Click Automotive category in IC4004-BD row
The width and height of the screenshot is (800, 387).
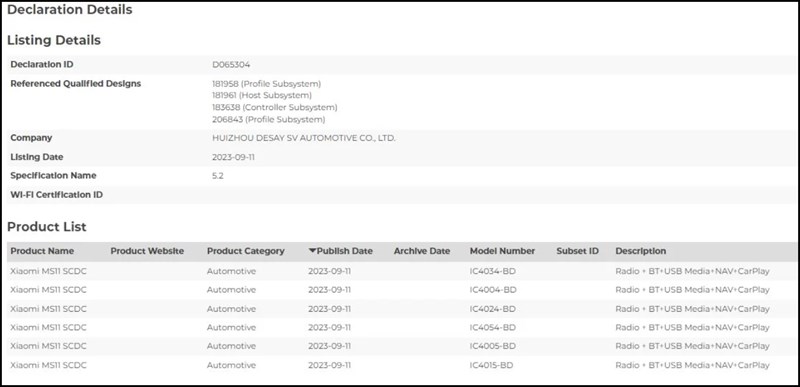pos(231,290)
